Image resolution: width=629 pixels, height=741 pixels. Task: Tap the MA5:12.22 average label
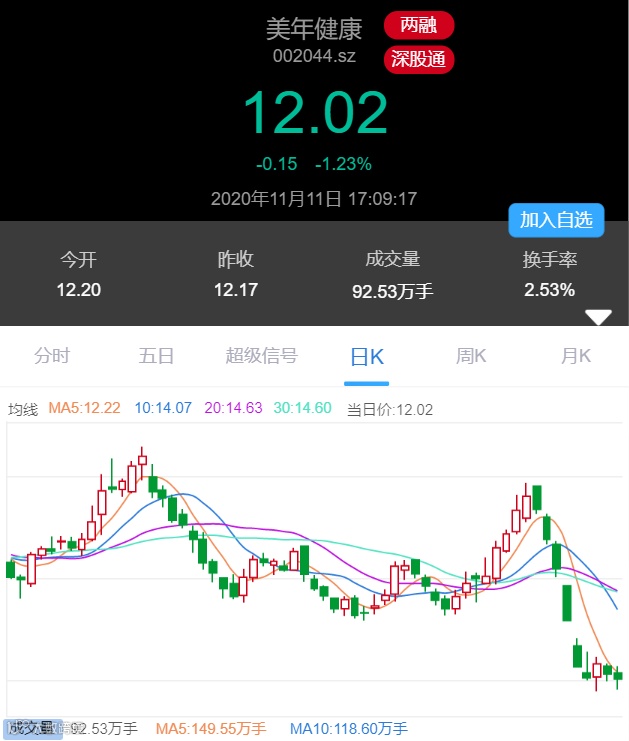(85, 408)
